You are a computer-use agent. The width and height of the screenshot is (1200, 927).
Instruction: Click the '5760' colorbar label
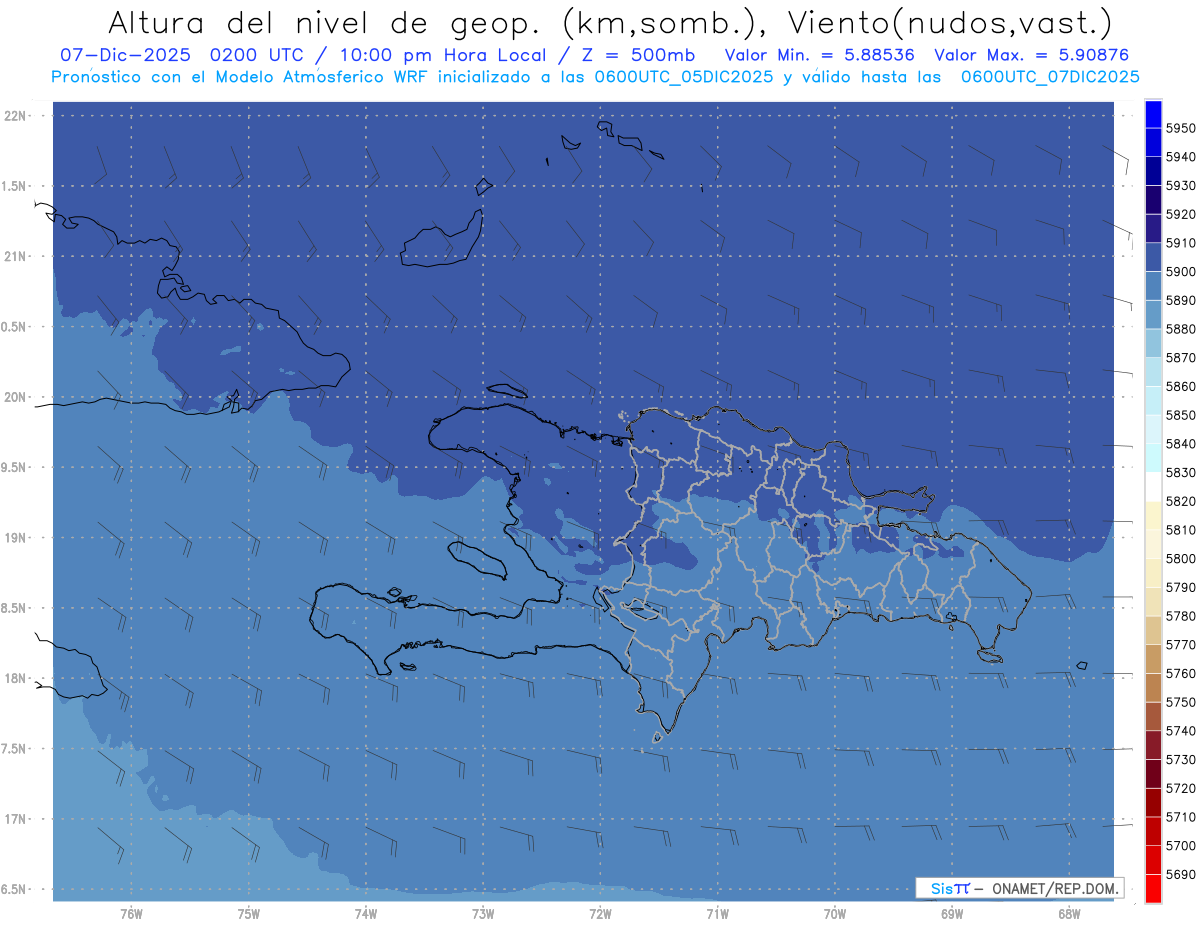[1180, 673]
